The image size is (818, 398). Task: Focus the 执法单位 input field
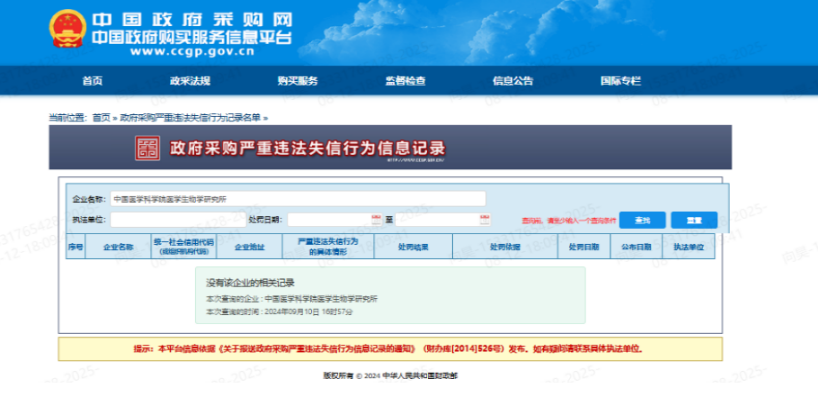[x=178, y=220]
